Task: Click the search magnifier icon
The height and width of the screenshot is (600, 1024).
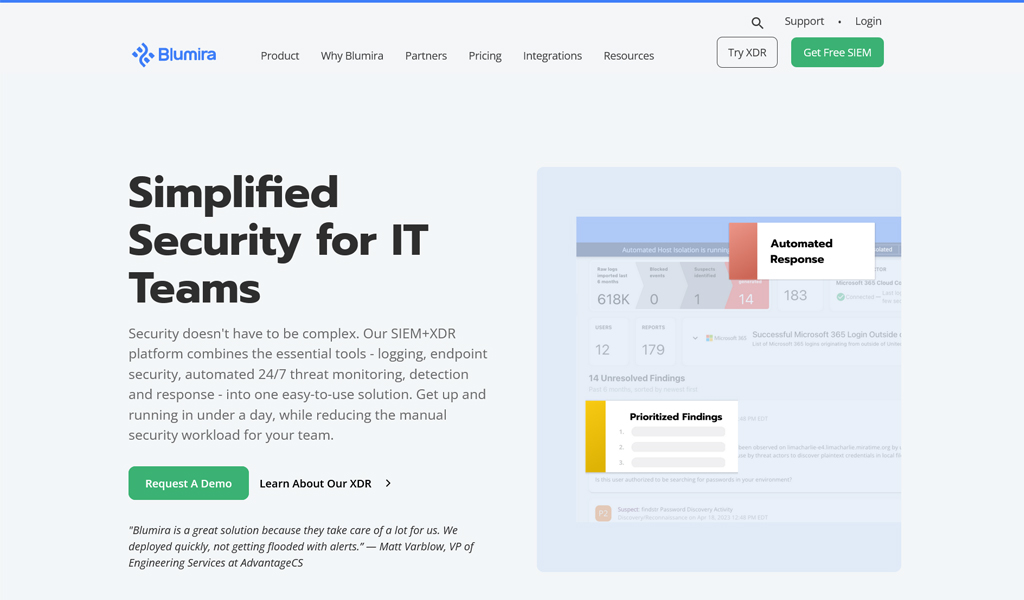Action: [x=757, y=22]
